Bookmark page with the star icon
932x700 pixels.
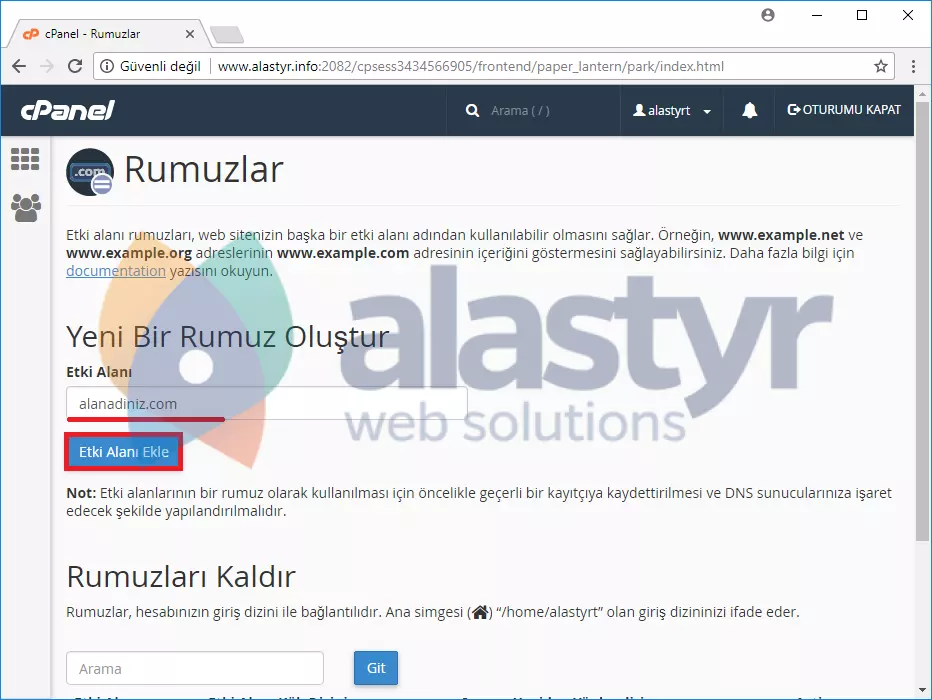click(x=881, y=66)
